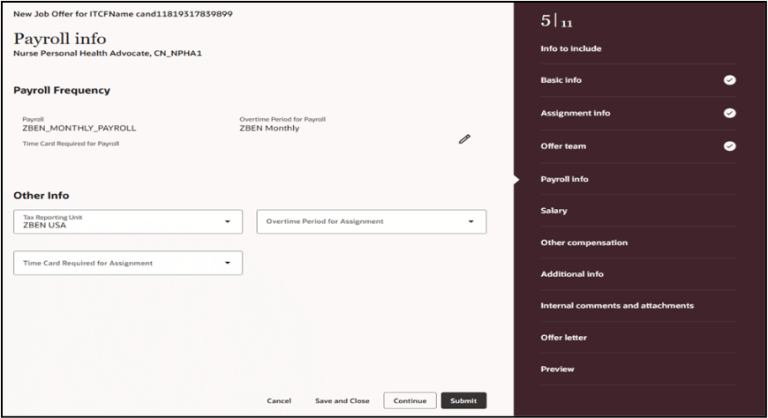Go to the Salary step
The width and height of the screenshot is (768, 418).
tap(554, 211)
